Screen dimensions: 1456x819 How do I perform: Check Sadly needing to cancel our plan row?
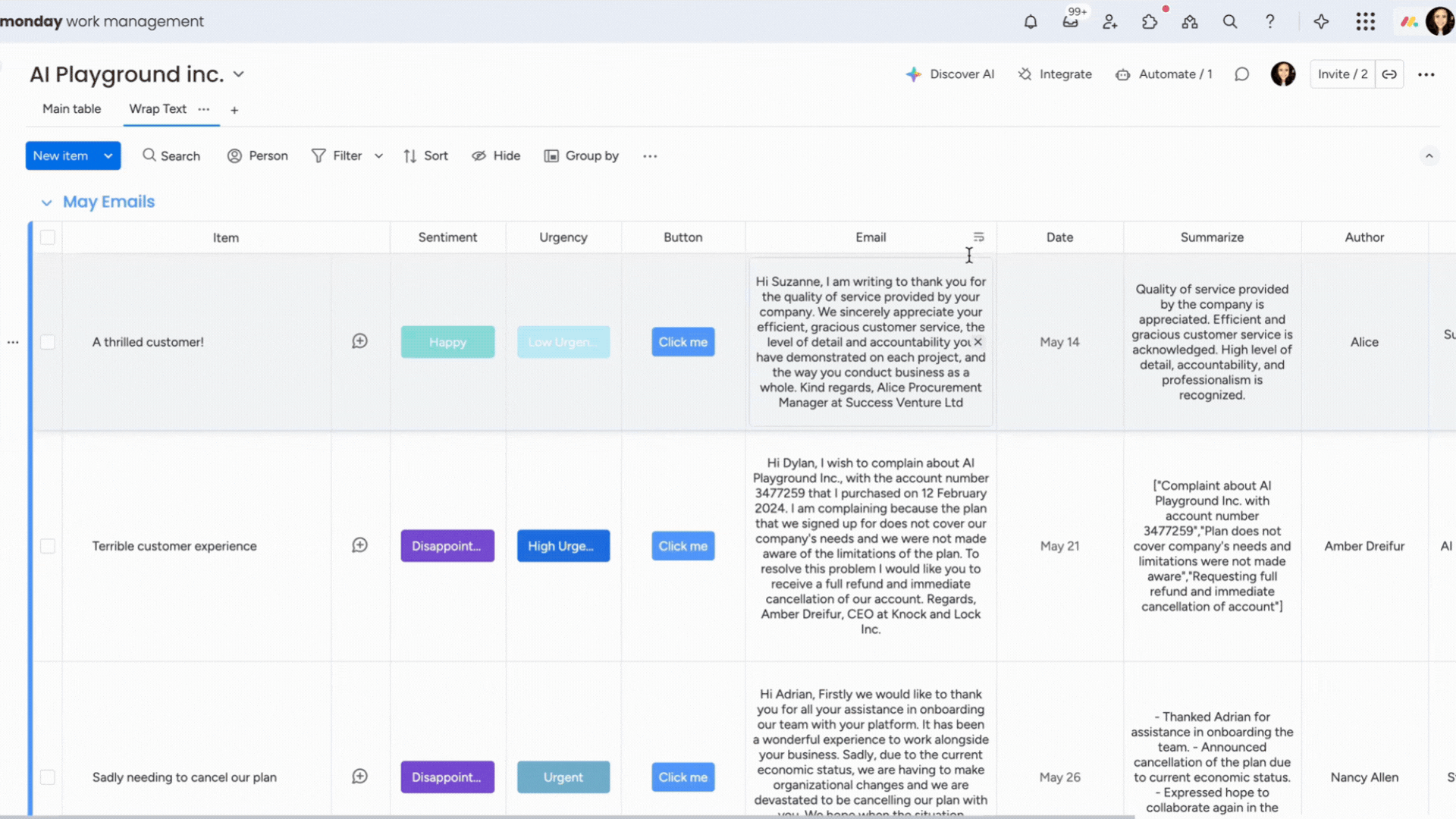click(x=48, y=777)
